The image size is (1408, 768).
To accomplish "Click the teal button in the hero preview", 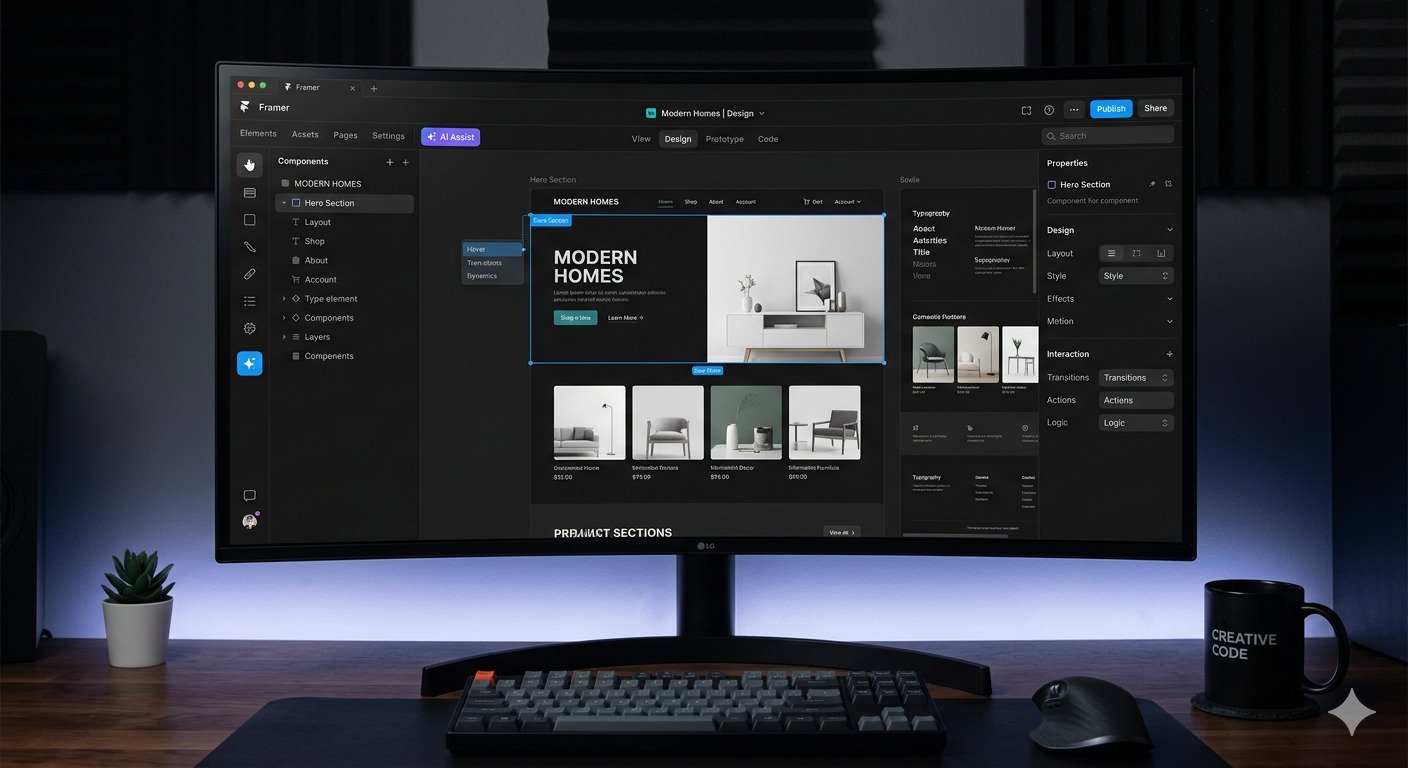I will (576, 318).
